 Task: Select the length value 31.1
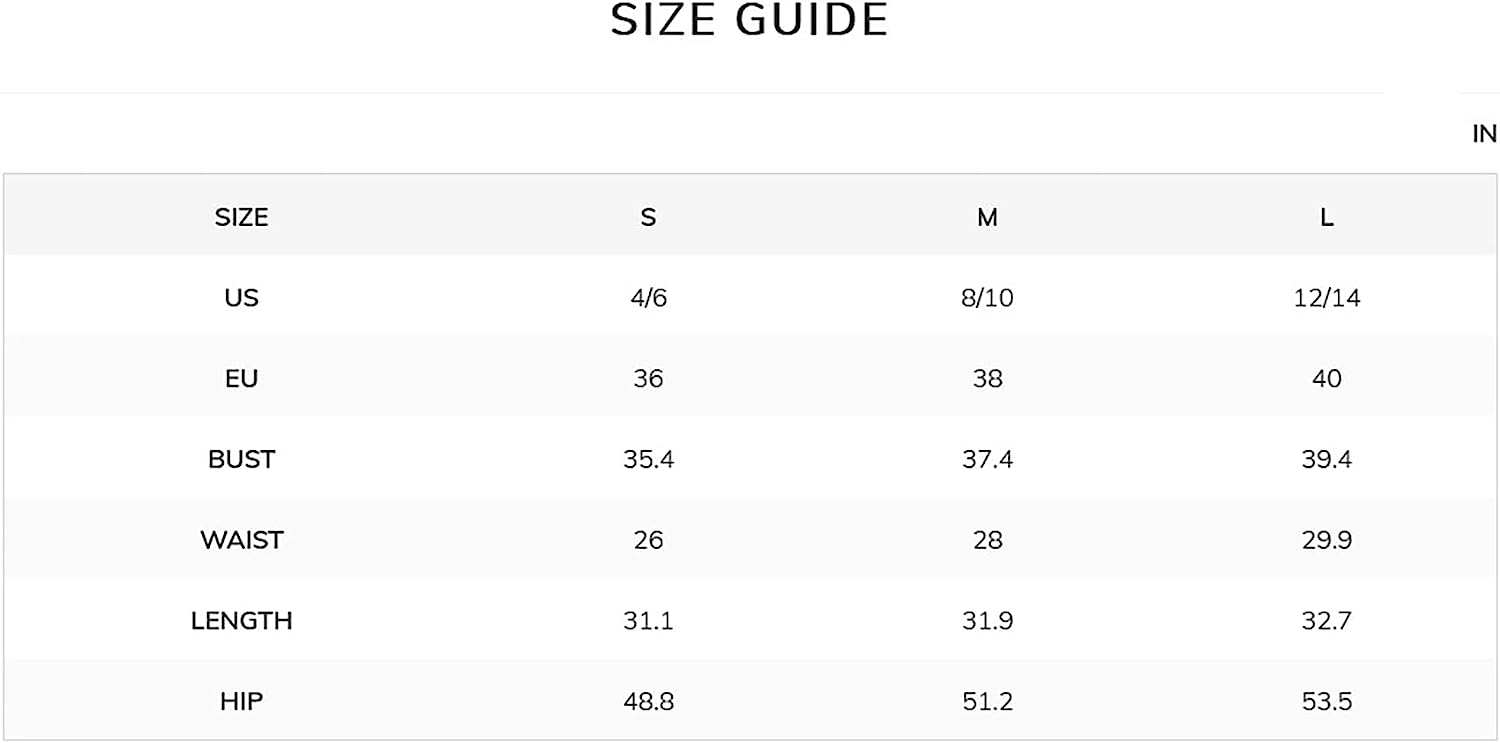[x=648, y=621]
